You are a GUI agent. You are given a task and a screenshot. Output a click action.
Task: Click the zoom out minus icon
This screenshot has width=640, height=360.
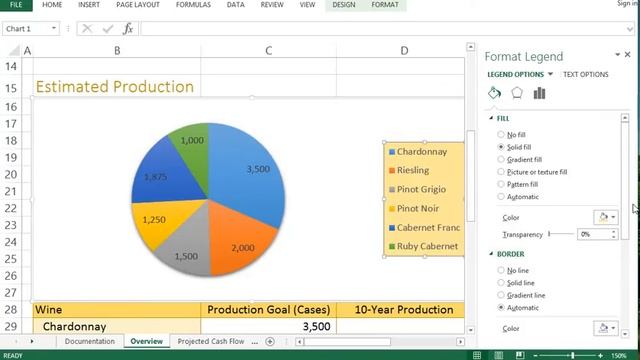536,356
